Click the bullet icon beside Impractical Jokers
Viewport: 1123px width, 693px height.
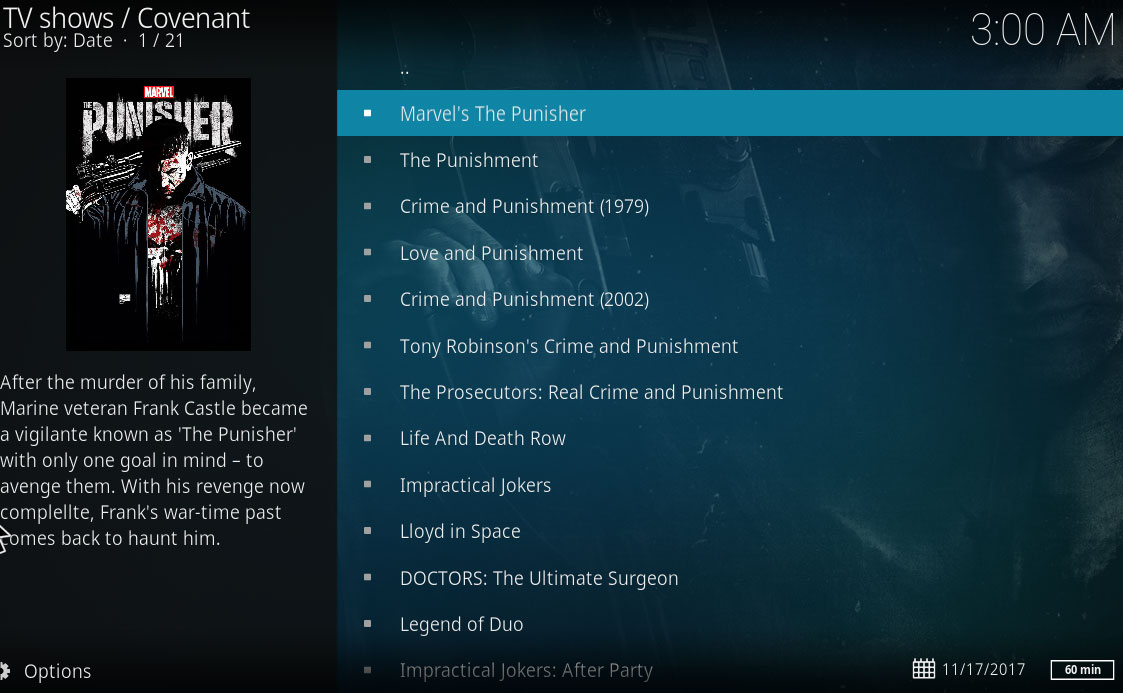coord(367,485)
